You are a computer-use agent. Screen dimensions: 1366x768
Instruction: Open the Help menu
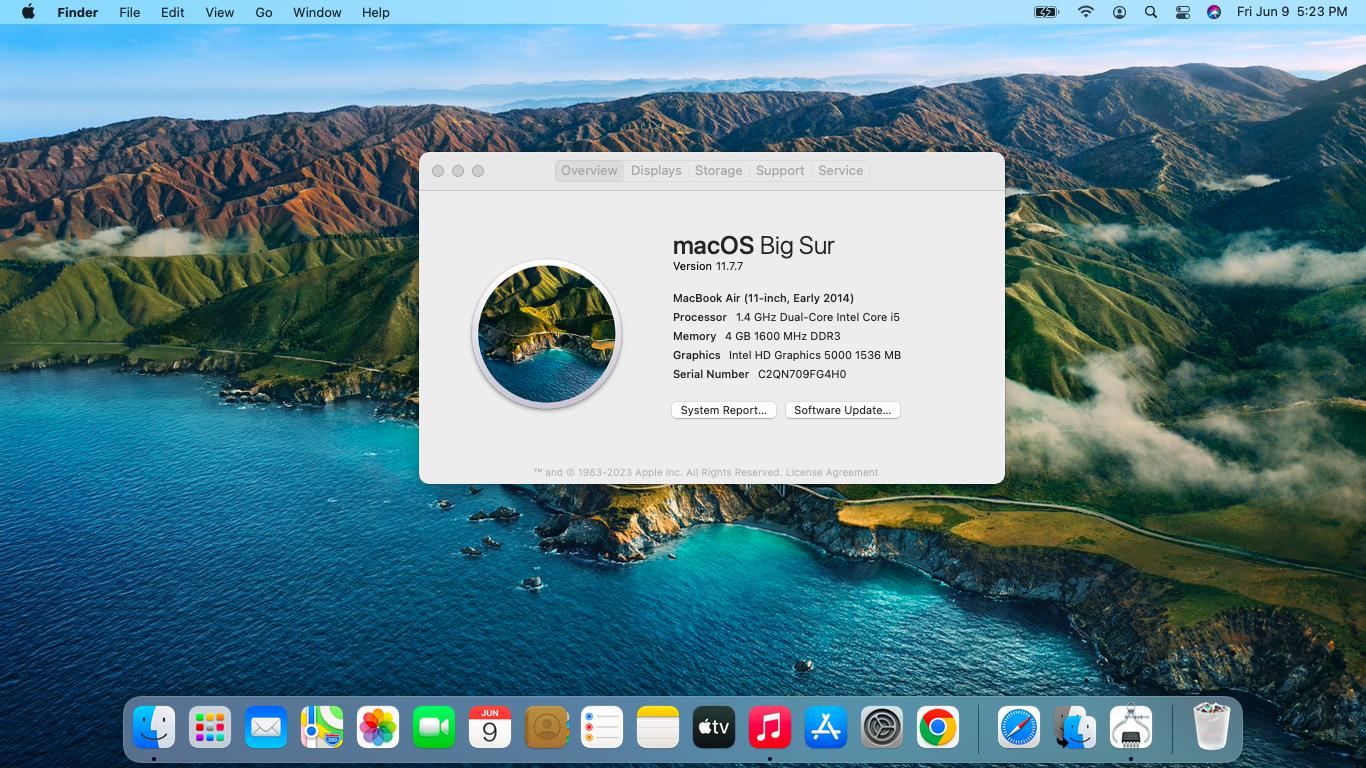click(x=376, y=12)
